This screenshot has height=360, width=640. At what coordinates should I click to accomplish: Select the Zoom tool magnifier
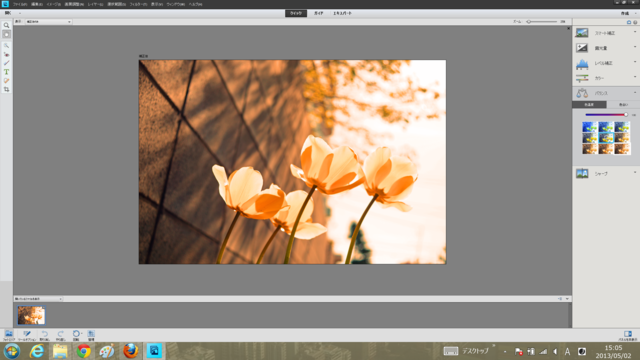(x=6, y=25)
